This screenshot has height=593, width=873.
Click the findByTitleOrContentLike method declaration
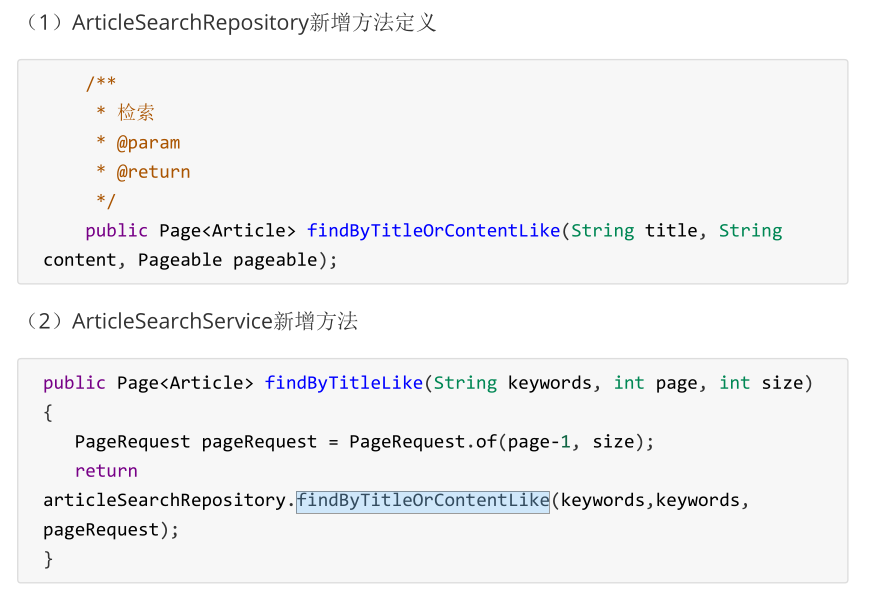(433, 230)
